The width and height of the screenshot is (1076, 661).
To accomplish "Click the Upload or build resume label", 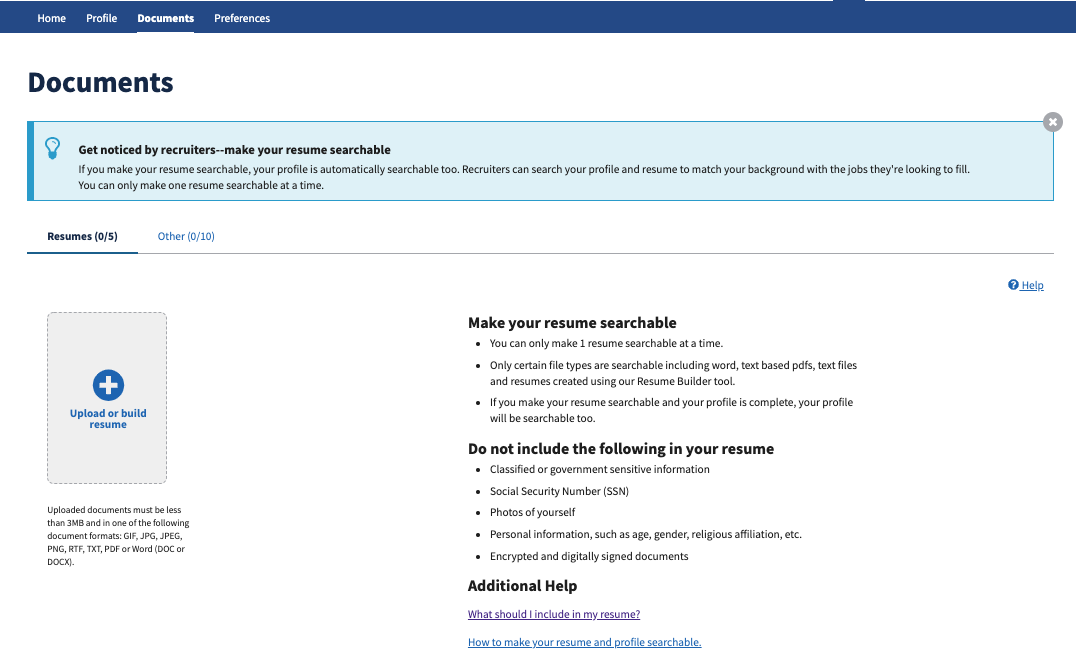I will click(108, 419).
